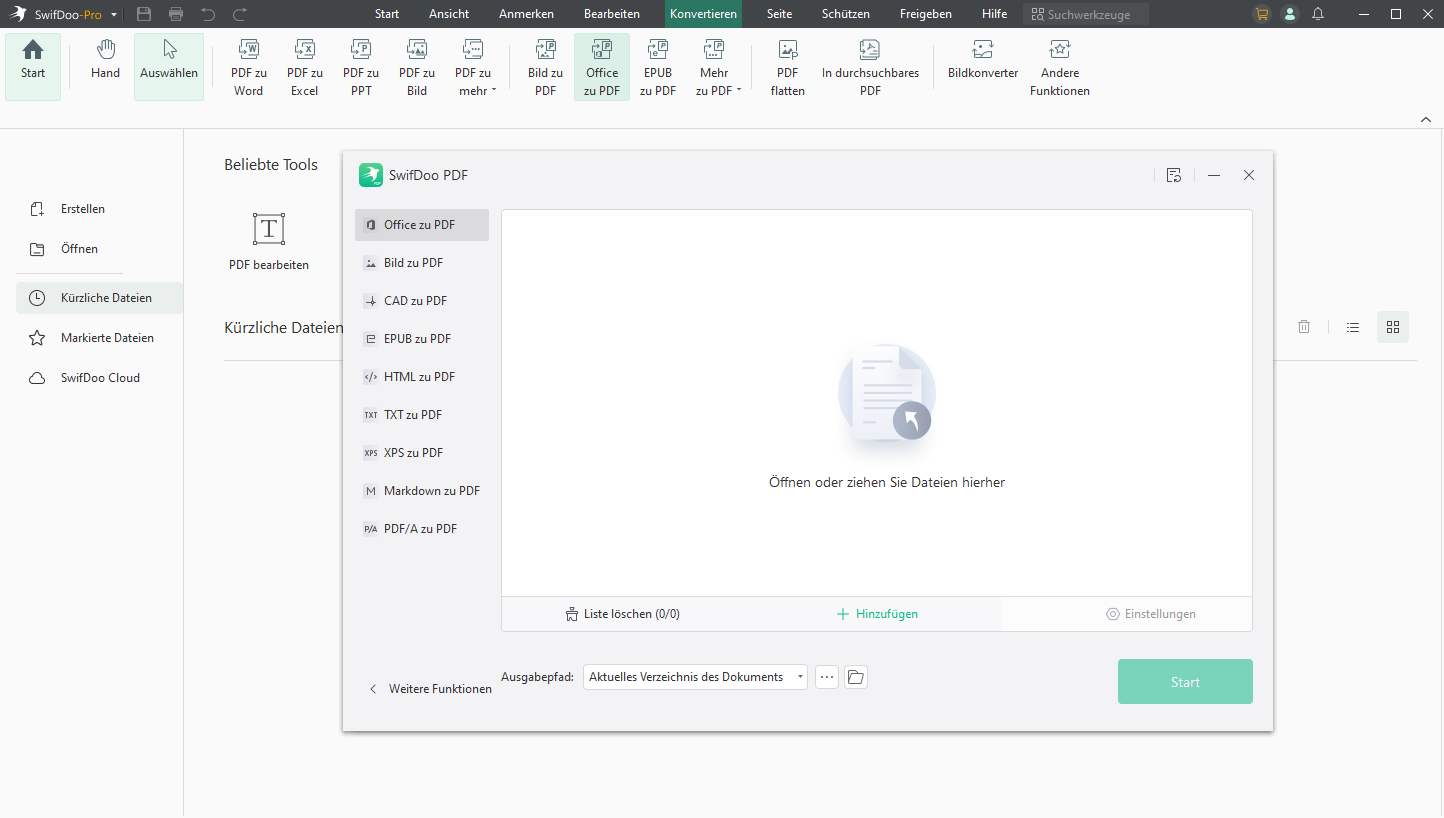Open Bild zu PDF ribbon tool
Image resolution: width=1444 pixels, height=818 pixels.
[x=545, y=67]
